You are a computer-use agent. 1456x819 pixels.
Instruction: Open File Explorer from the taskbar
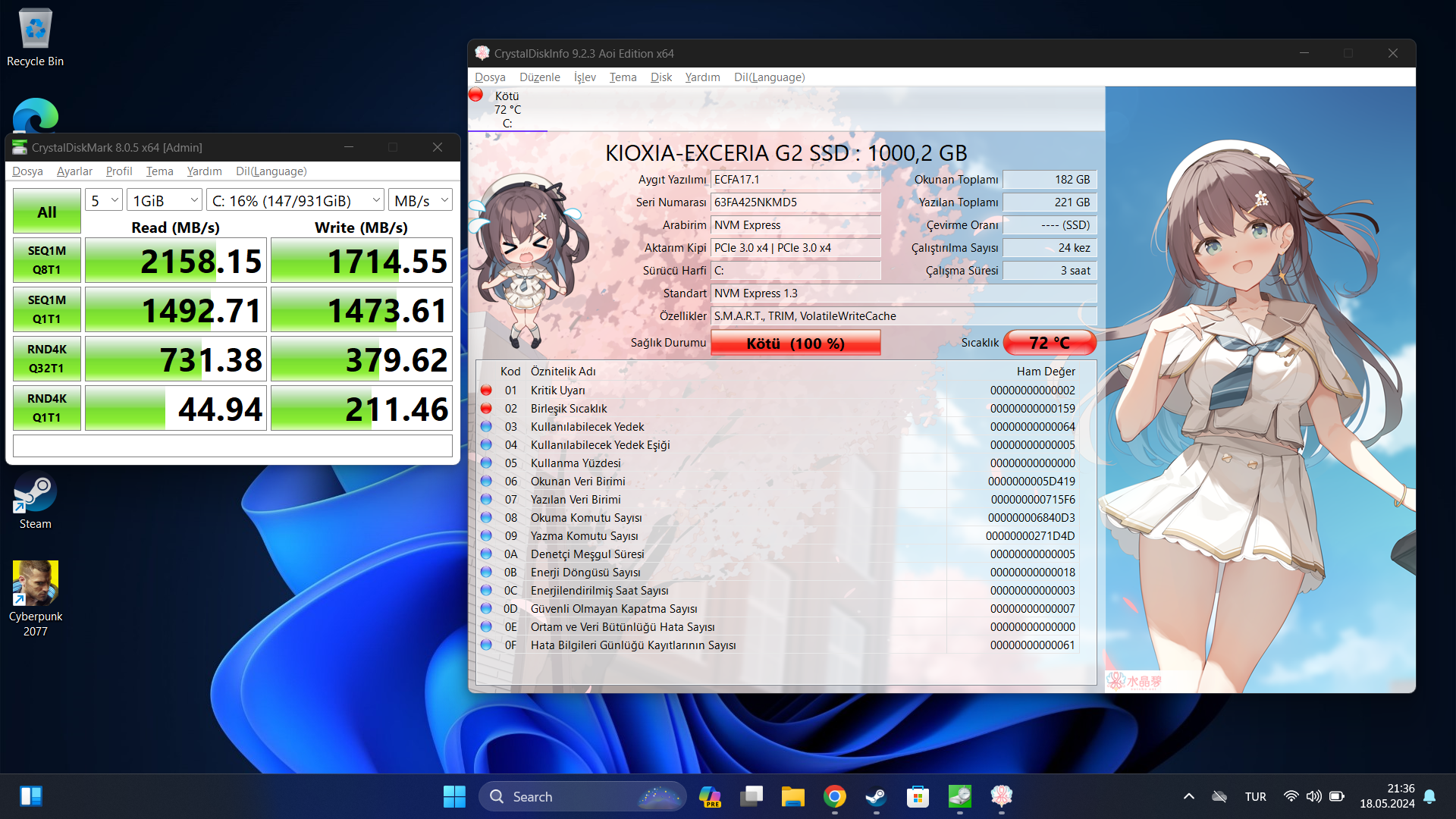coord(793,796)
